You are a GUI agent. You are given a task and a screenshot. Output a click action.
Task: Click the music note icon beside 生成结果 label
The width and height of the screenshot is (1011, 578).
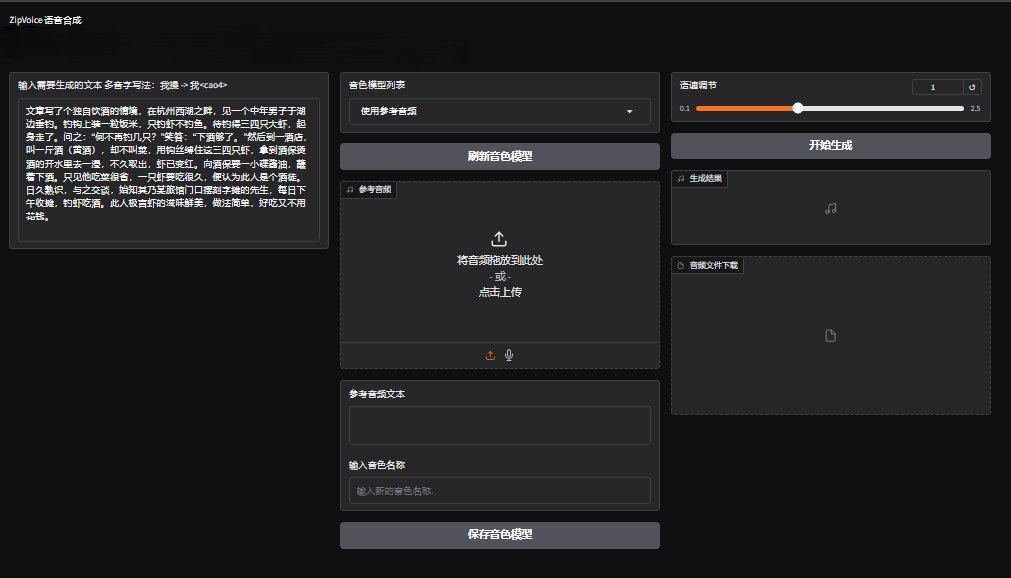pyautogui.click(x=681, y=178)
